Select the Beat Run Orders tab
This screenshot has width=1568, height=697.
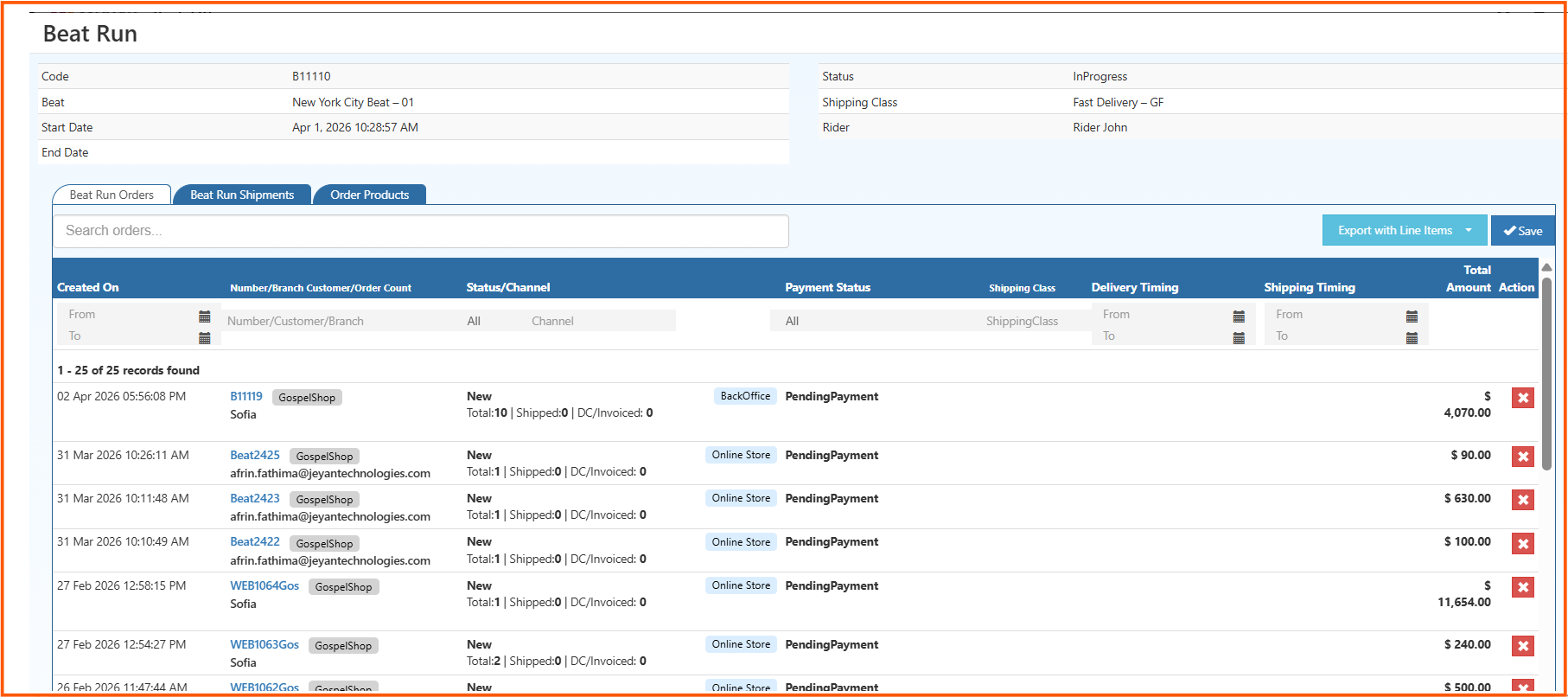coord(112,195)
